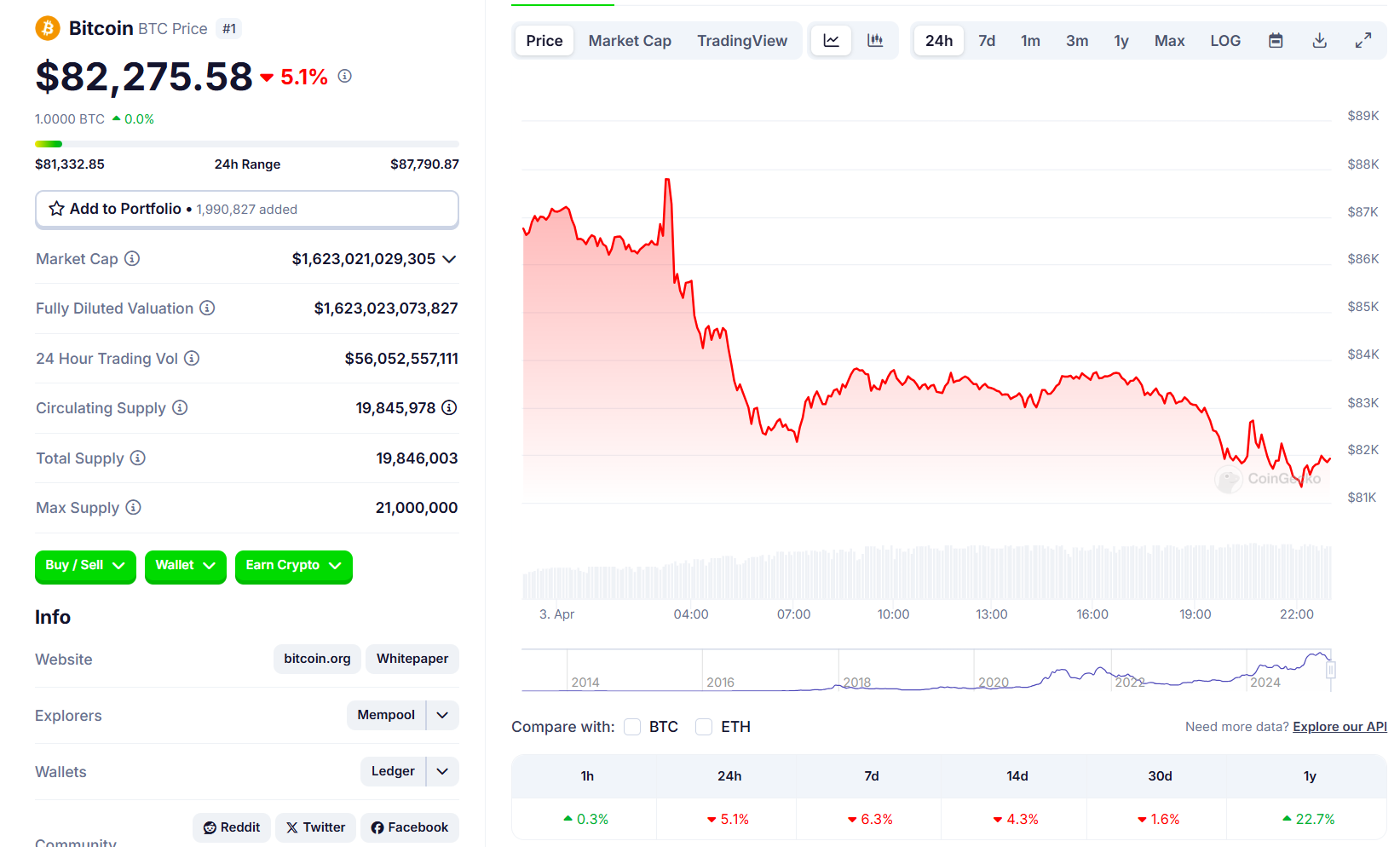Select the 7d time range tab

tap(987, 41)
